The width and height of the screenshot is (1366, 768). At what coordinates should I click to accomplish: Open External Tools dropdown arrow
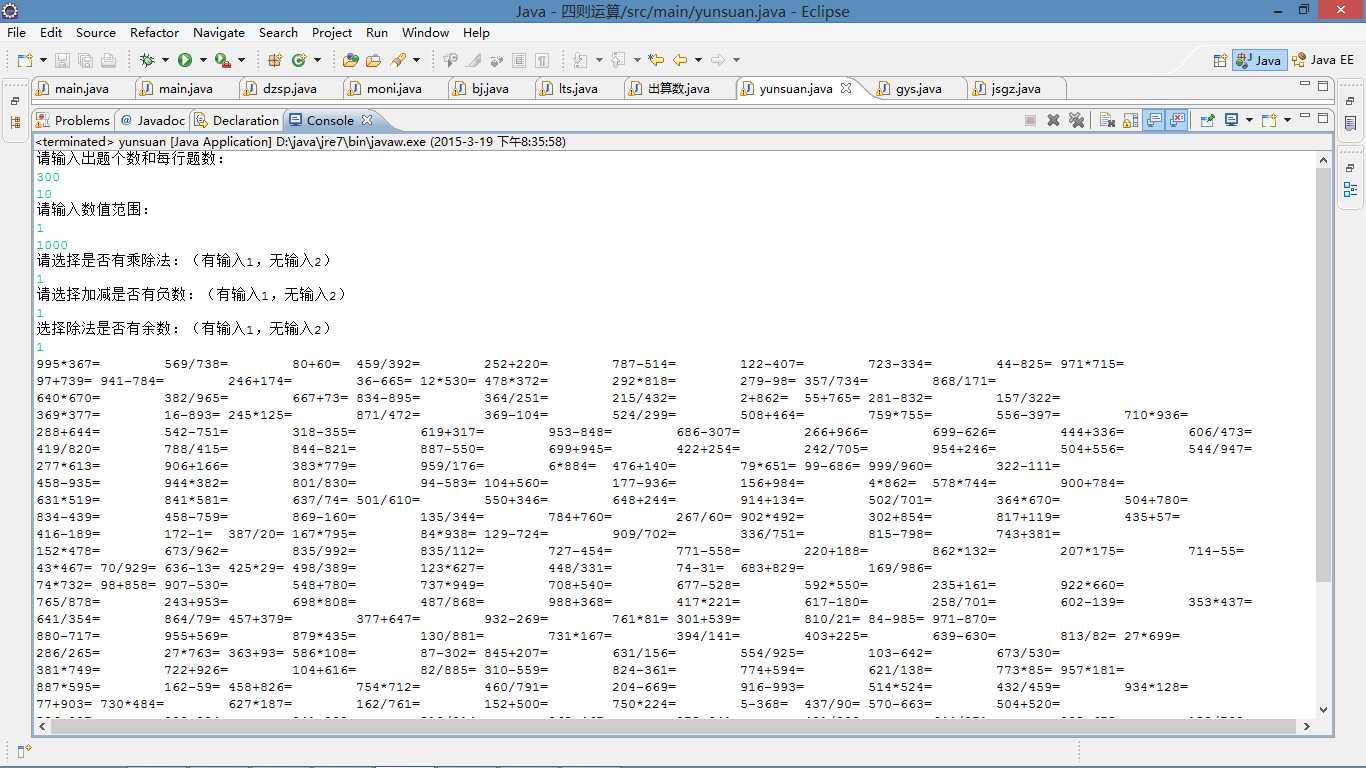[x=240, y=60]
